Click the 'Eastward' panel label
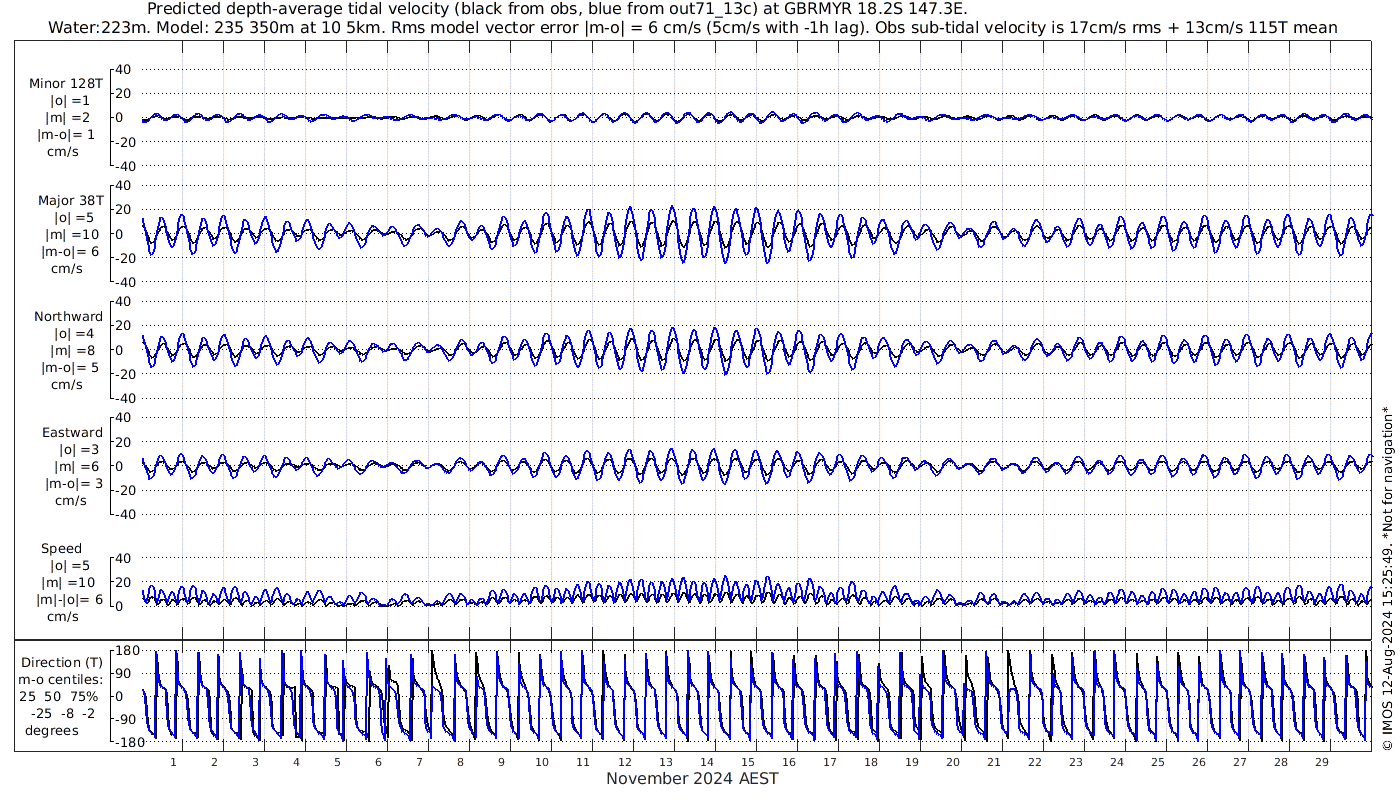The image size is (1400, 800). click(72, 432)
